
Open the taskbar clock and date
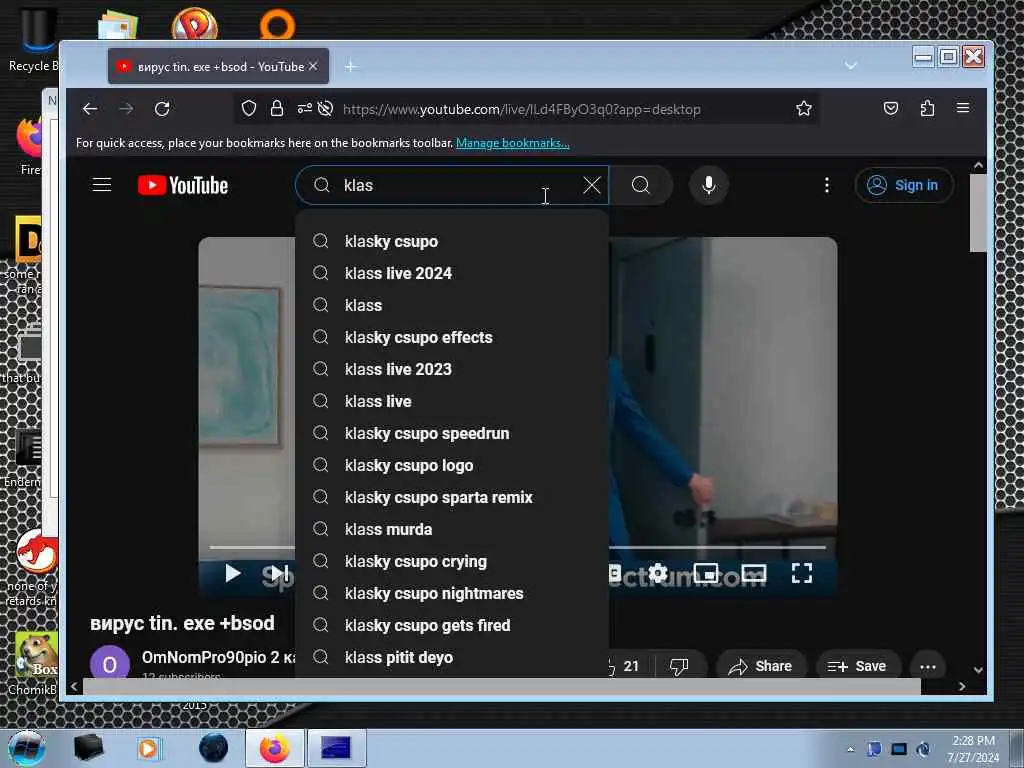(x=973, y=748)
